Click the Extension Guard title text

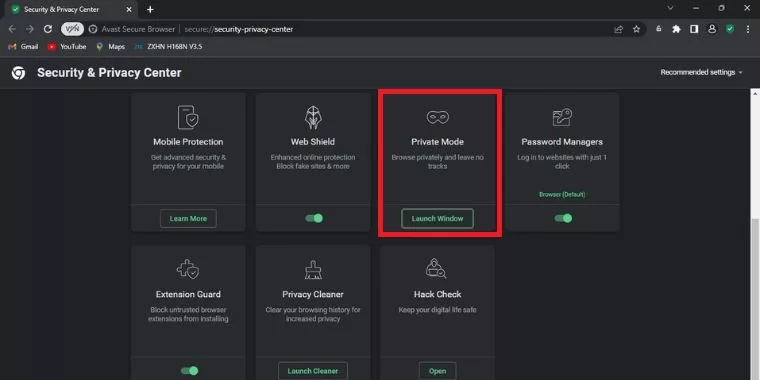188,294
